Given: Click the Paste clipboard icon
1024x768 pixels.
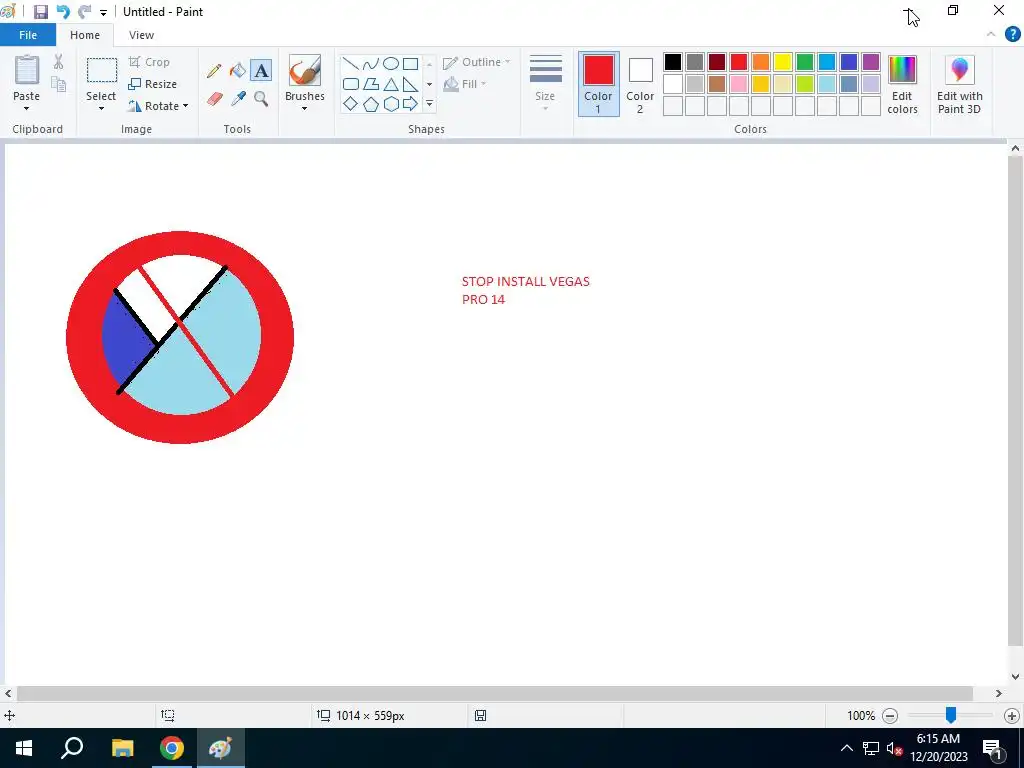Looking at the screenshot, I should 27,70.
